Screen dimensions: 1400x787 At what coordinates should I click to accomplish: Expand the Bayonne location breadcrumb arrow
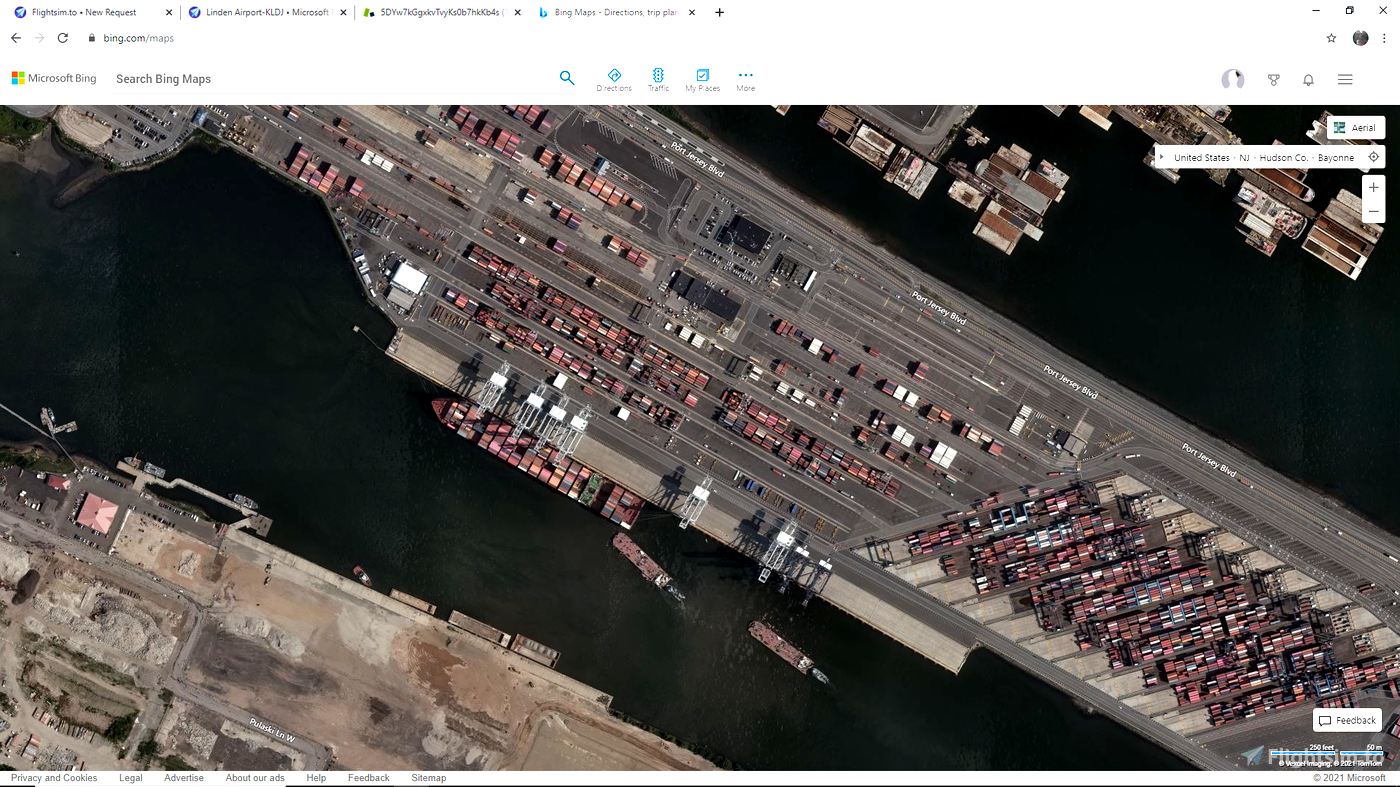click(x=1161, y=156)
